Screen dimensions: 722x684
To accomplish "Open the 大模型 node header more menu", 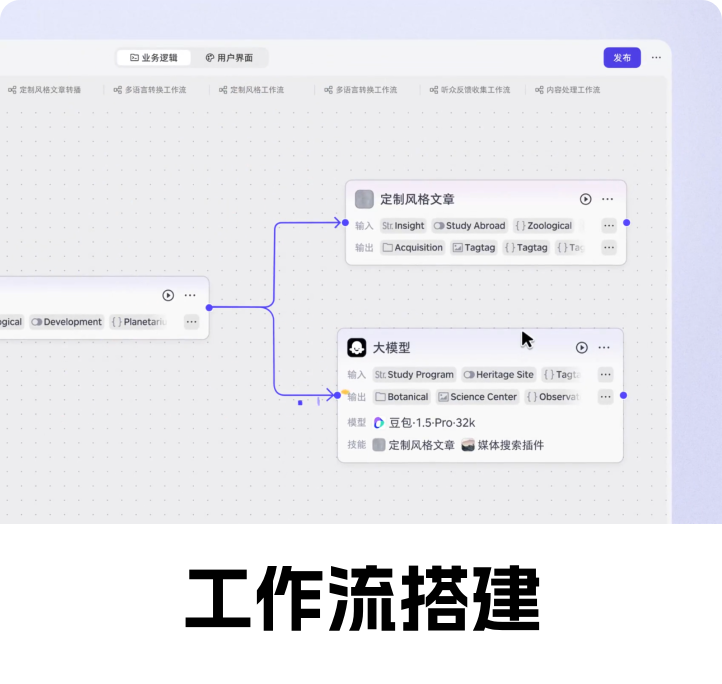I will coord(604,348).
